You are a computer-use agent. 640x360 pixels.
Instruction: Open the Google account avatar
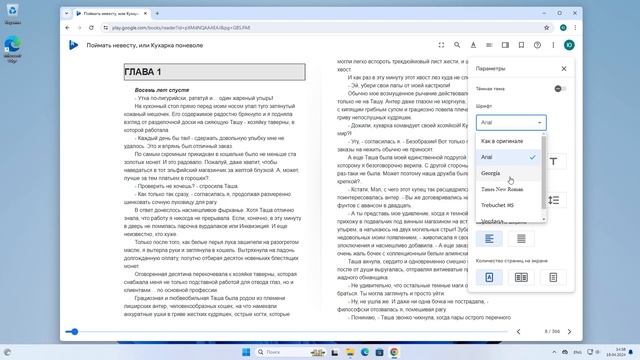569,45
